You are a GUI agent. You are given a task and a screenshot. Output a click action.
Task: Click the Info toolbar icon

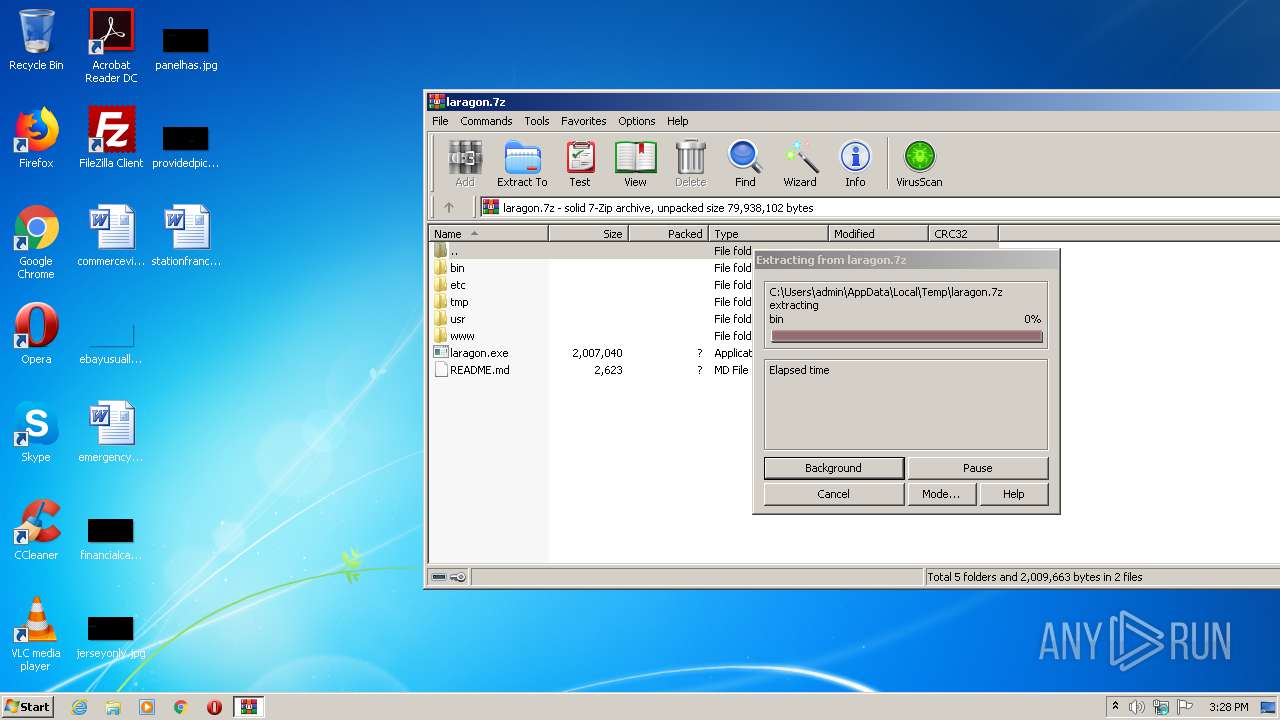click(x=855, y=164)
